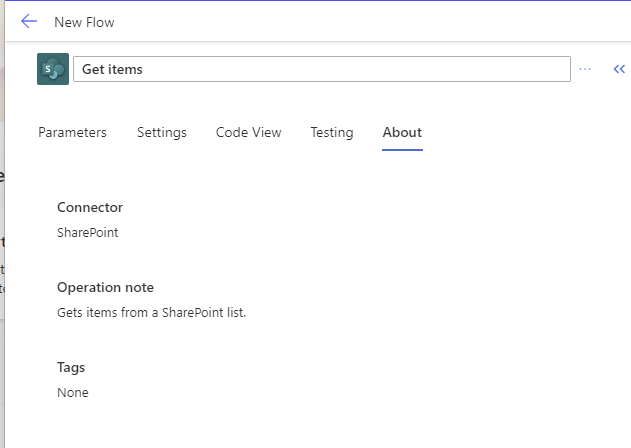Open the Code View tab
This screenshot has height=448, width=631.
pos(248,132)
